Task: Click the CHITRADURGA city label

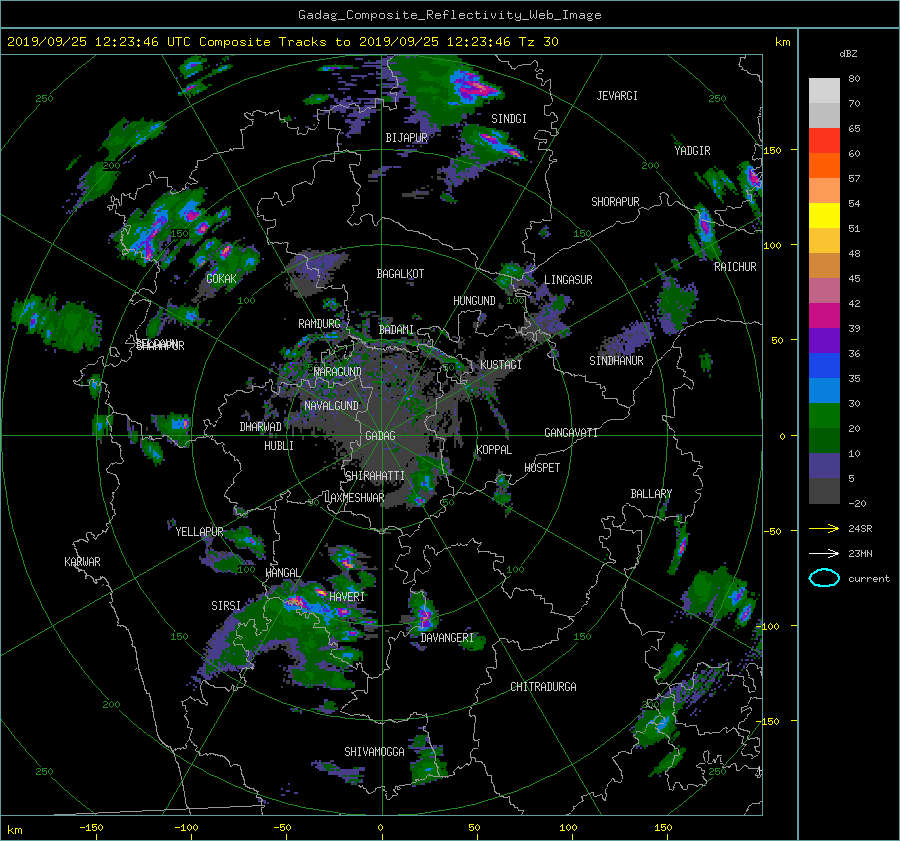Action: (543, 687)
